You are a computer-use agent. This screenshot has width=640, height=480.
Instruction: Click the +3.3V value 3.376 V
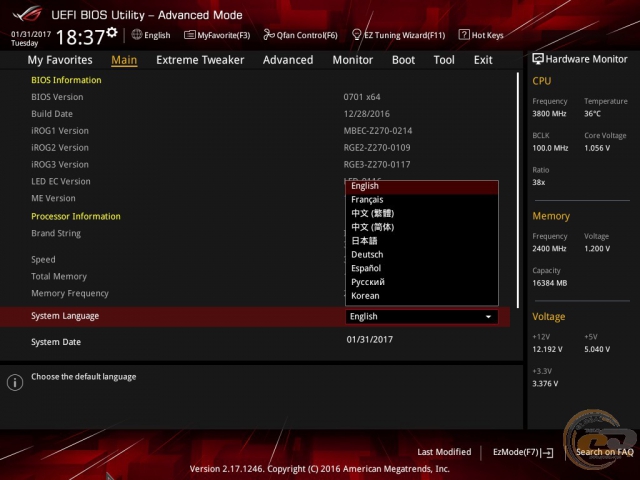(545, 384)
